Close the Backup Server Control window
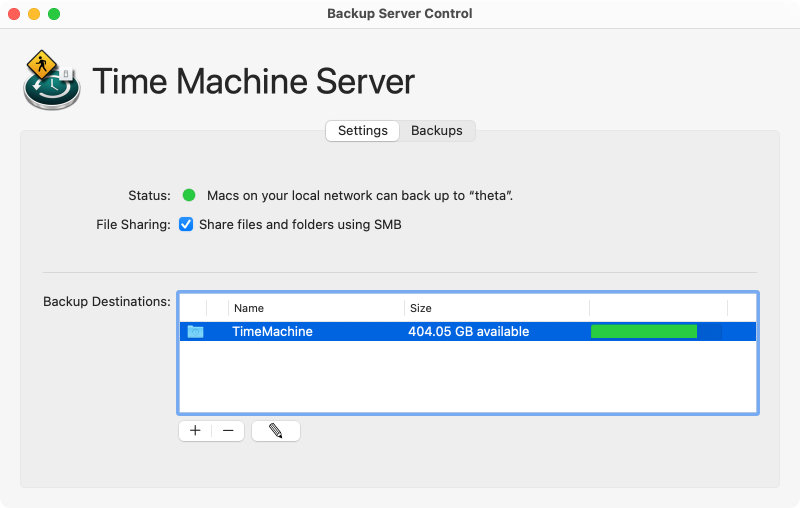 pyautogui.click(x=14, y=14)
